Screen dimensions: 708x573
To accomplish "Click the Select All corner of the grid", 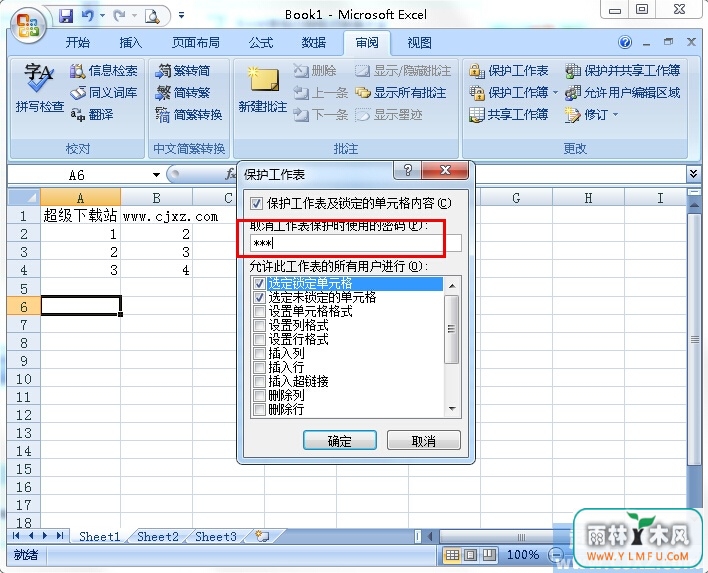I will (x=24, y=198).
